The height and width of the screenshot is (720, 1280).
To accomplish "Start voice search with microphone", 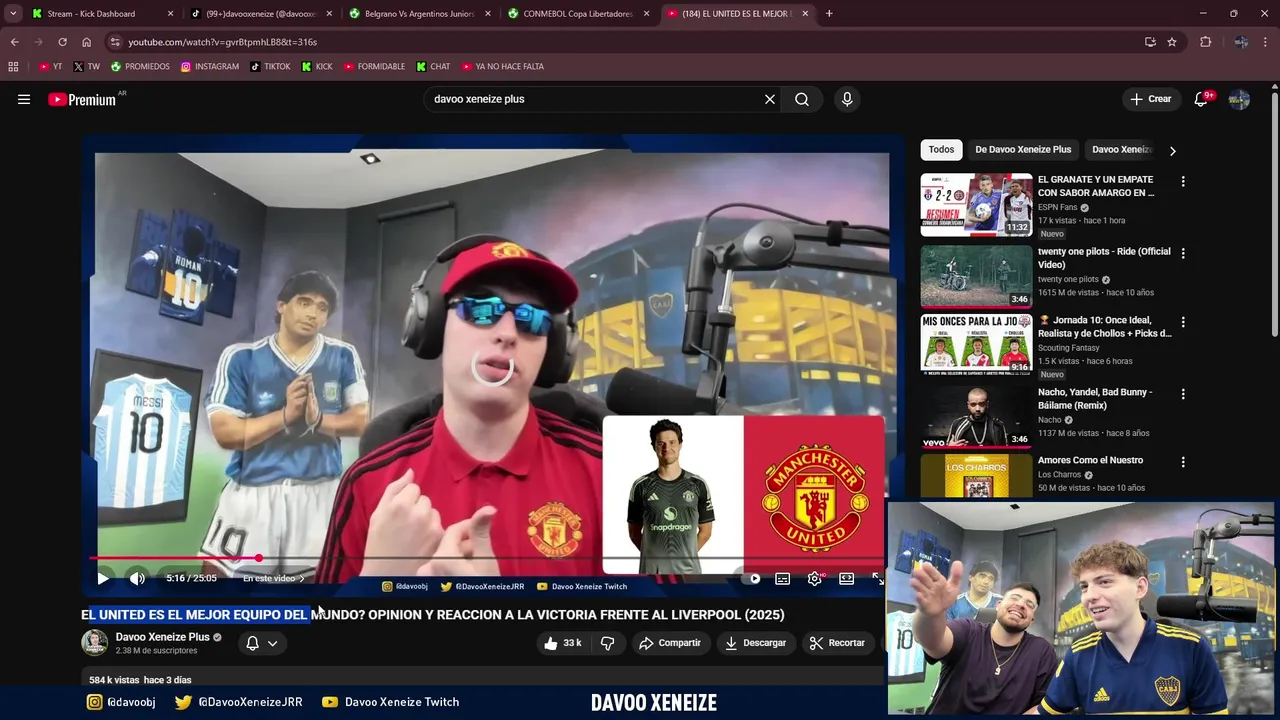I will [x=847, y=99].
